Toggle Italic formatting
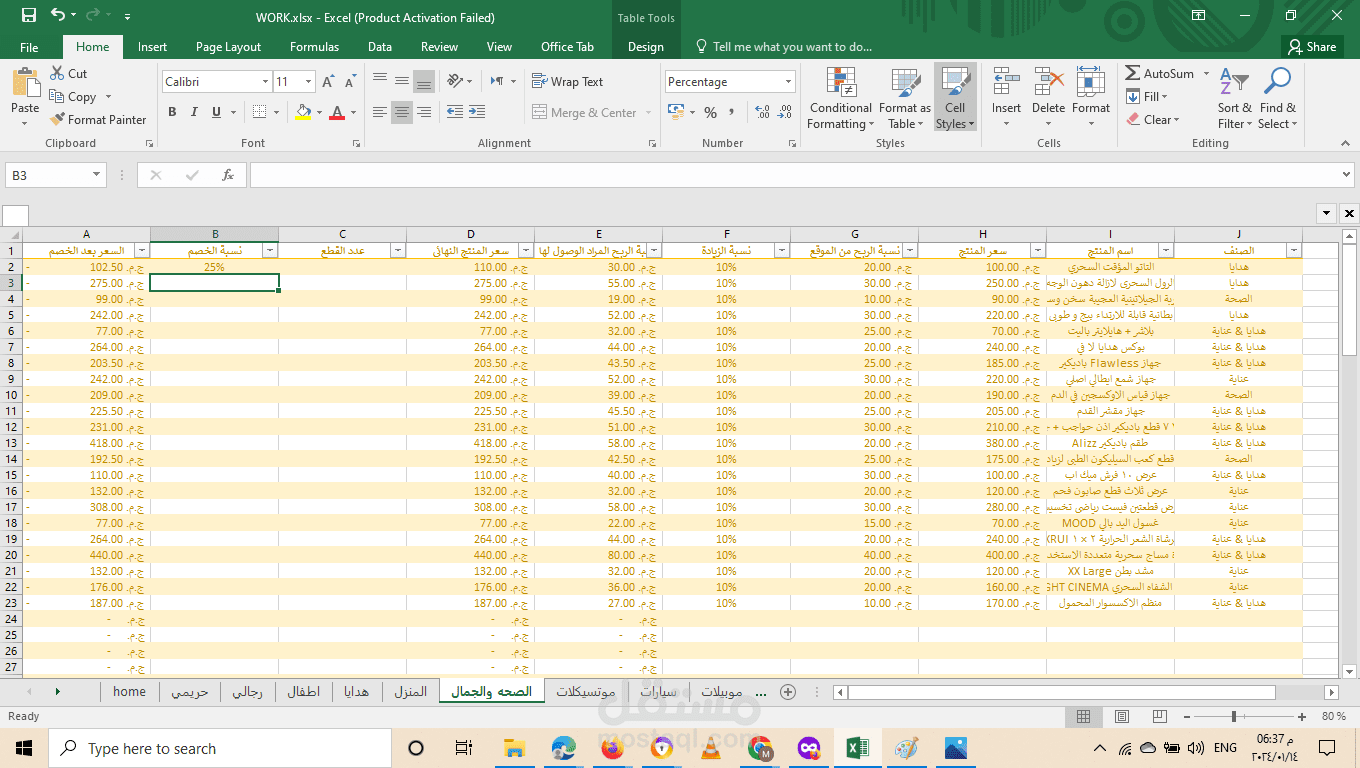The width and height of the screenshot is (1360, 768). coord(194,112)
